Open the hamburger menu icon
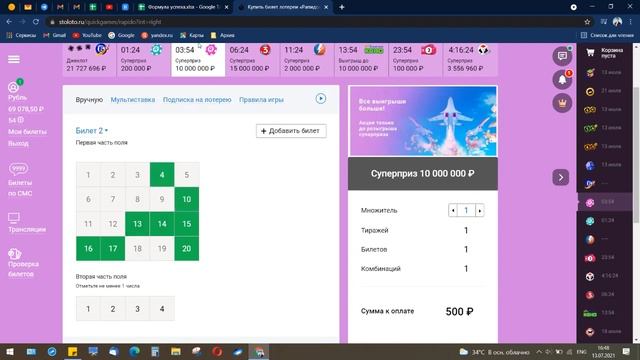640x360 pixels. pos(13,59)
